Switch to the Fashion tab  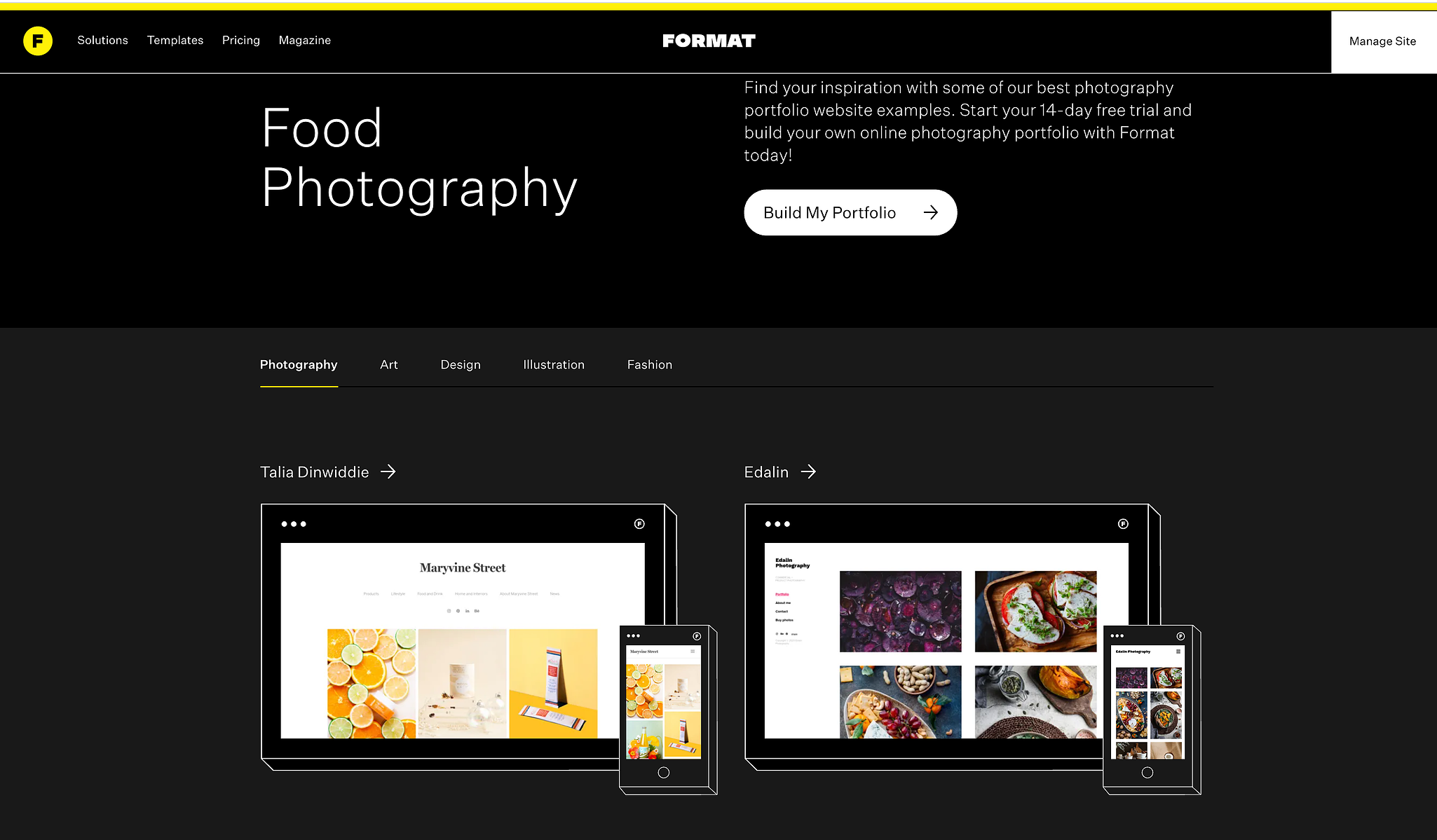[x=650, y=365]
